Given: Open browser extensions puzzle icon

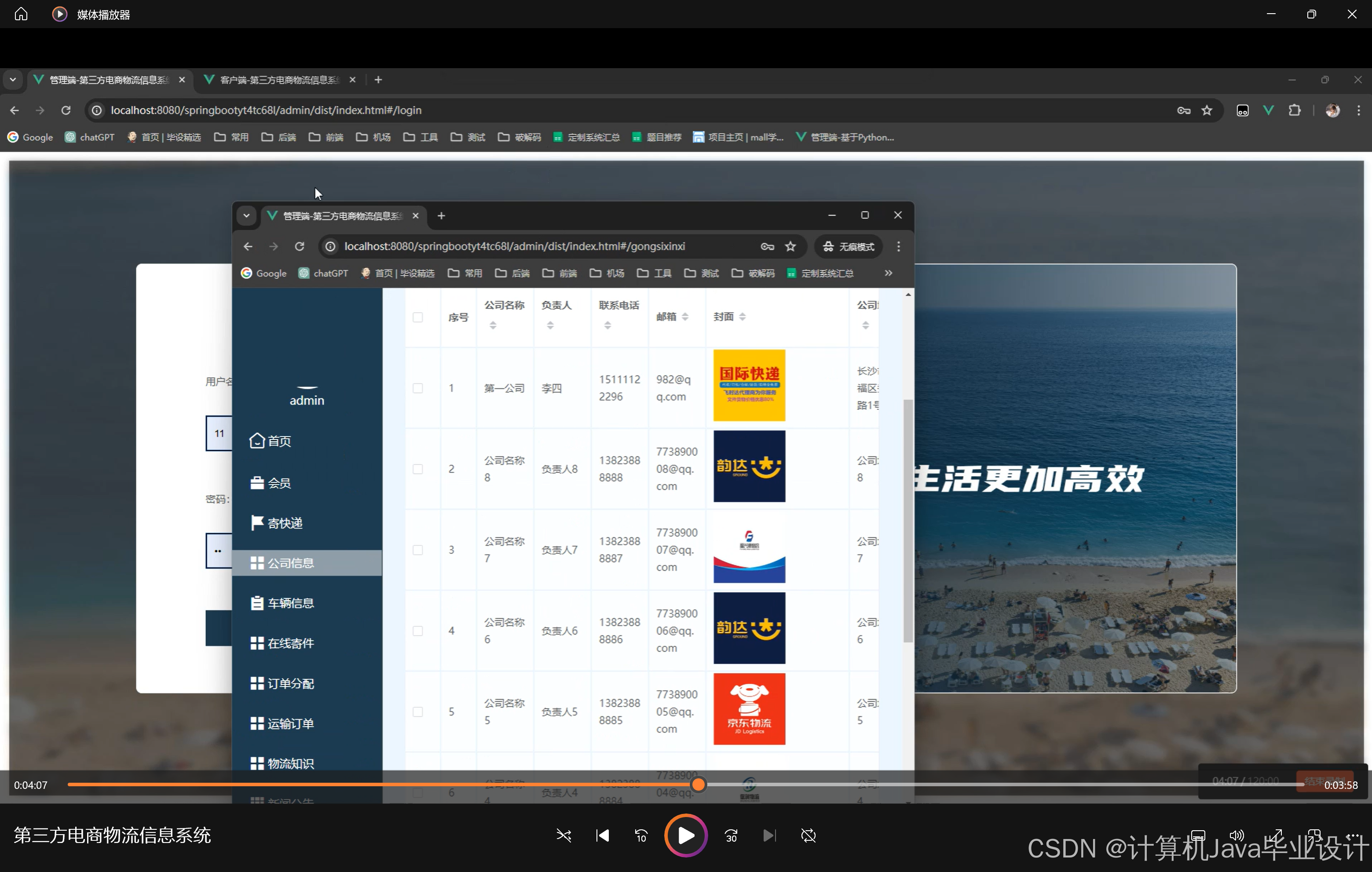Looking at the screenshot, I should [1295, 110].
